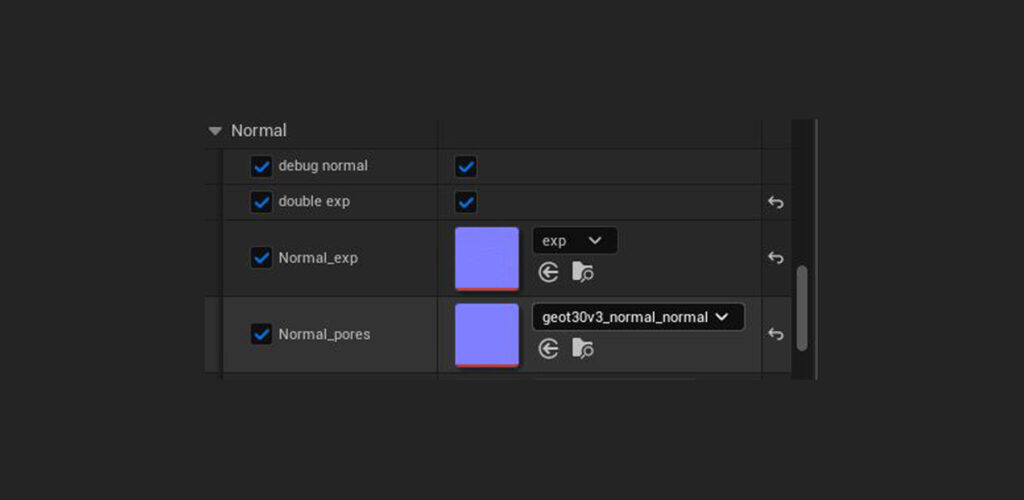Select the double exp label
This screenshot has width=1024, height=500.
pyautogui.click(x=314, y=202)
